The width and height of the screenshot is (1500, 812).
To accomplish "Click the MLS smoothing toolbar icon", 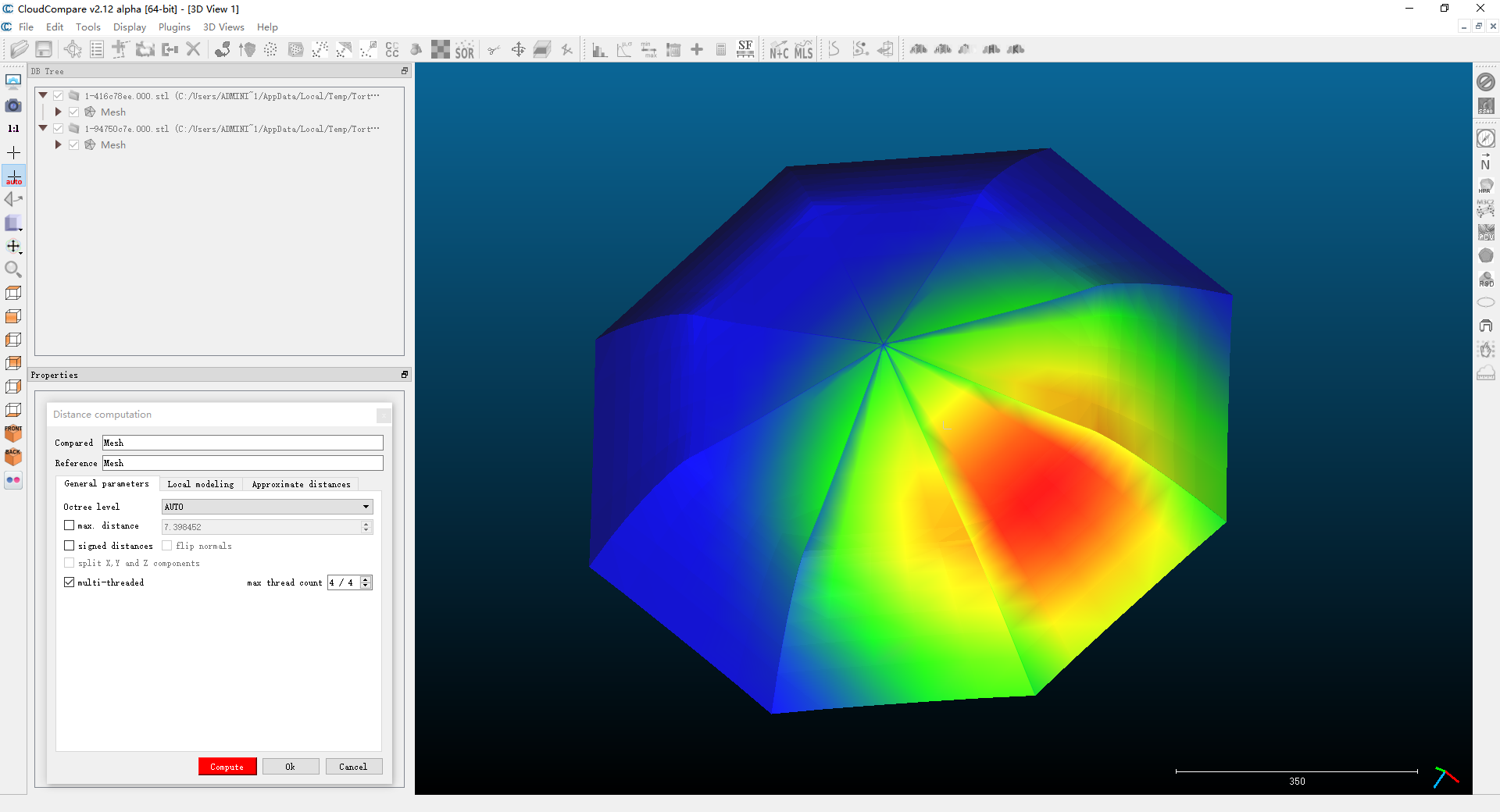I will pos(804,50).
